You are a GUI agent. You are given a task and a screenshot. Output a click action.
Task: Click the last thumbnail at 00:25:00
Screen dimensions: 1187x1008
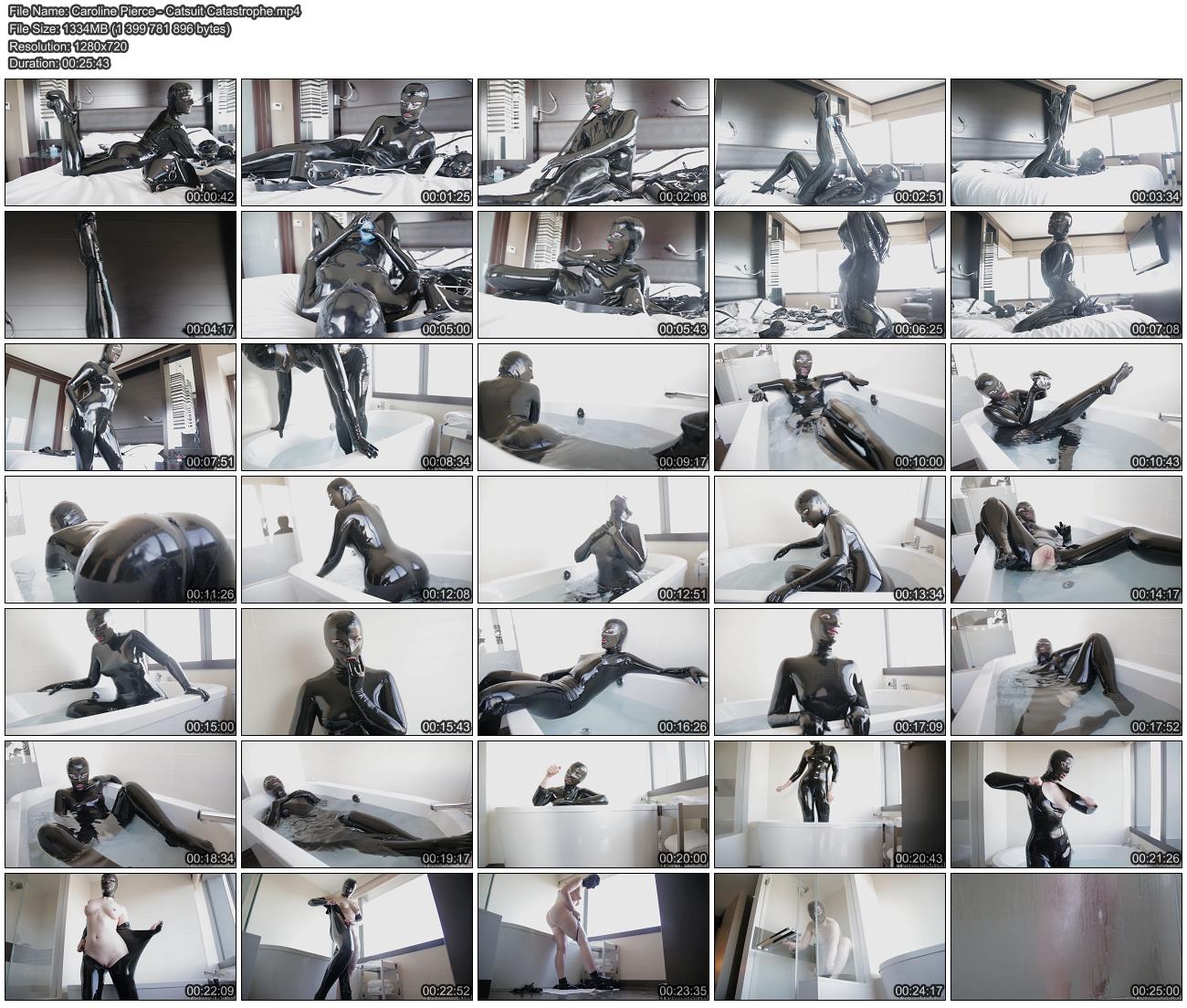(x=1066, y=937)
